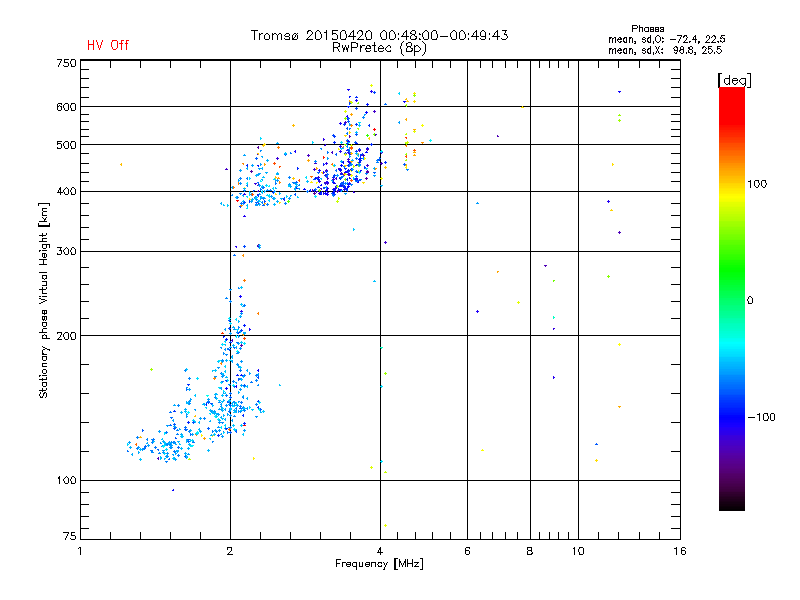800x600 pixels.
Task: Click the x-axis '2' tick label
Action: click(230, 551)
